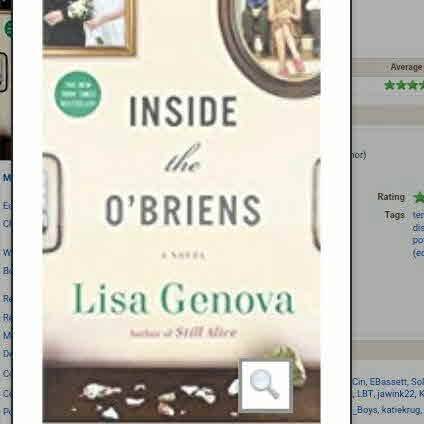
Task: Click the white lightbox border left of cover
Action: (x=28, y=212)
